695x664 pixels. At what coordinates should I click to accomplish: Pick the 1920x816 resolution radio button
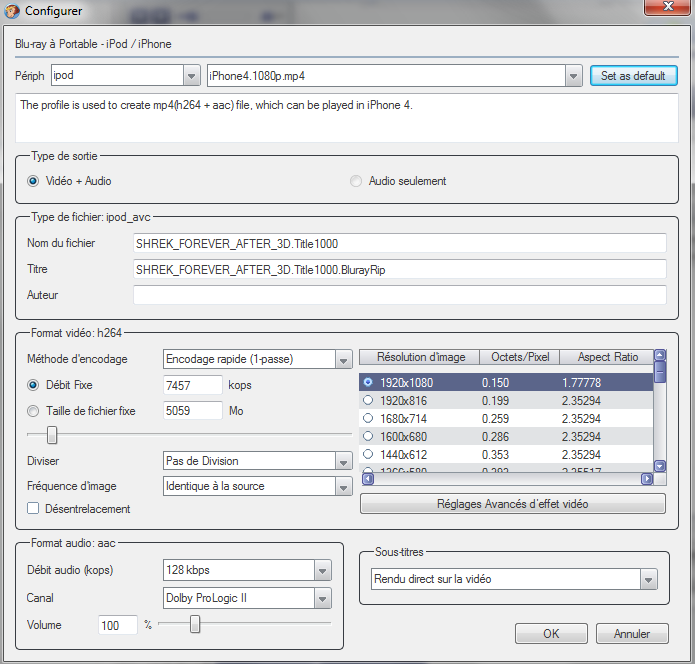pos(369,400)
